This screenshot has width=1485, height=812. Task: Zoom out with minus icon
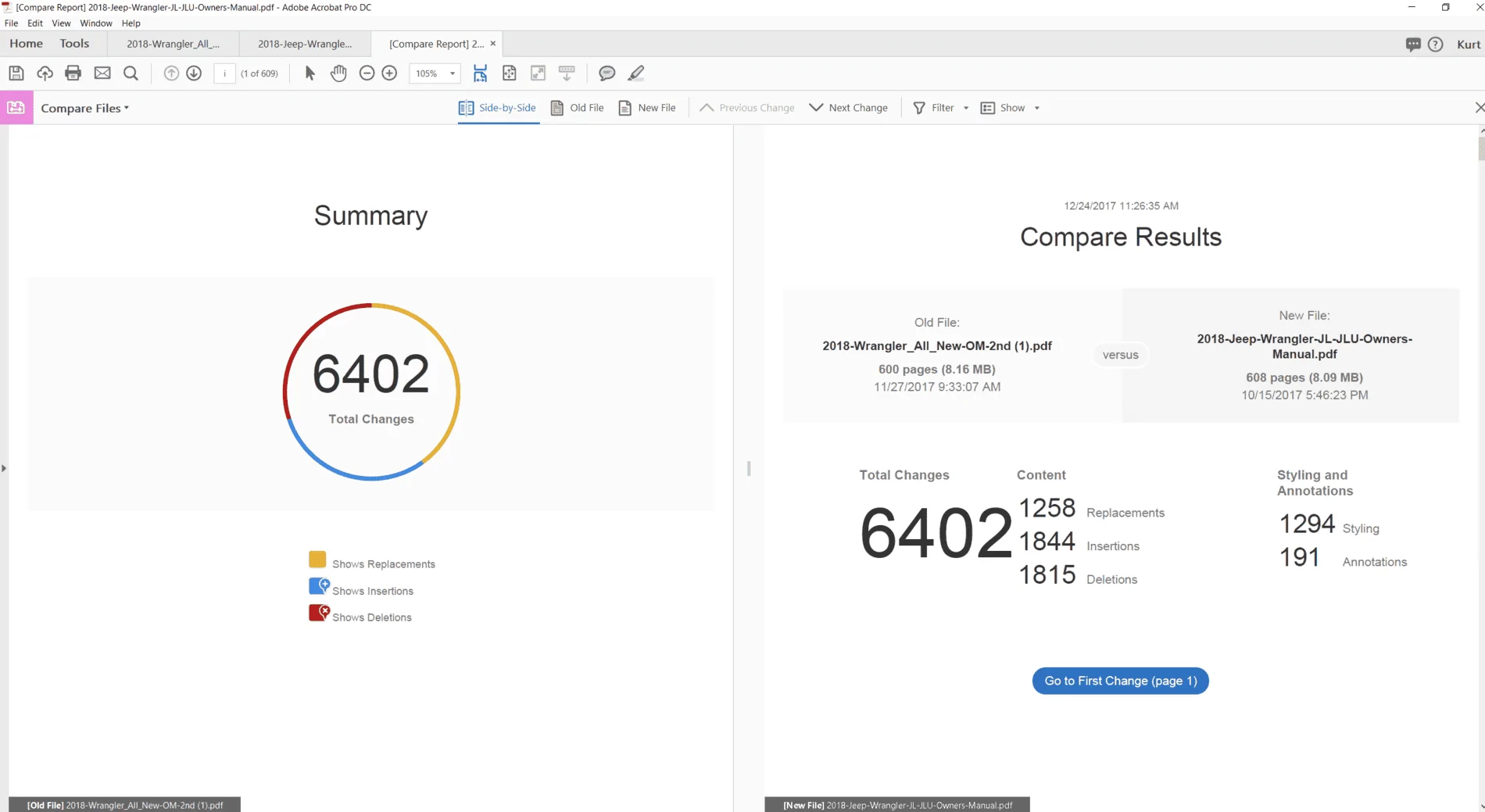367,73
